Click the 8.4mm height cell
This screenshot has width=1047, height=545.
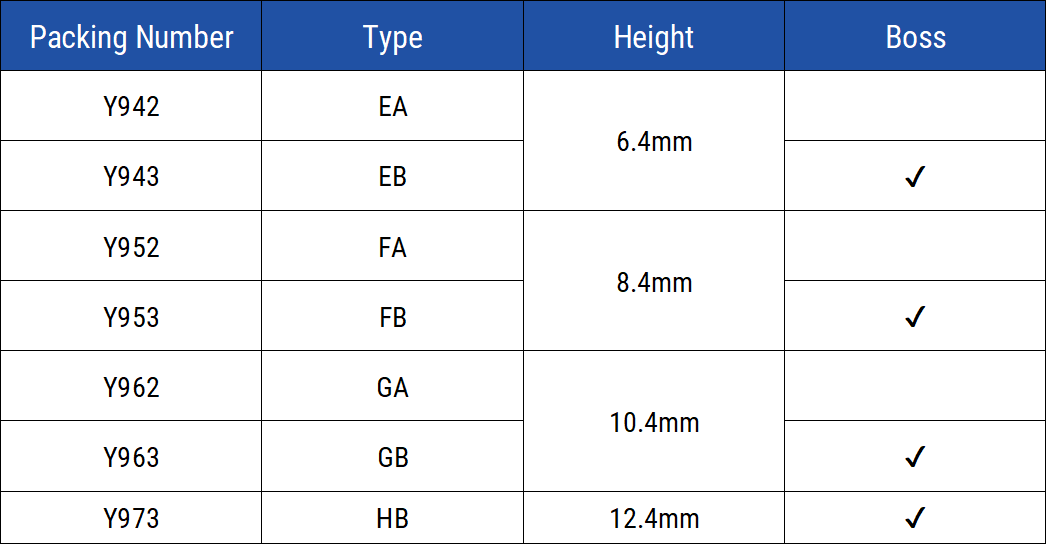click(x=654, y=282)
